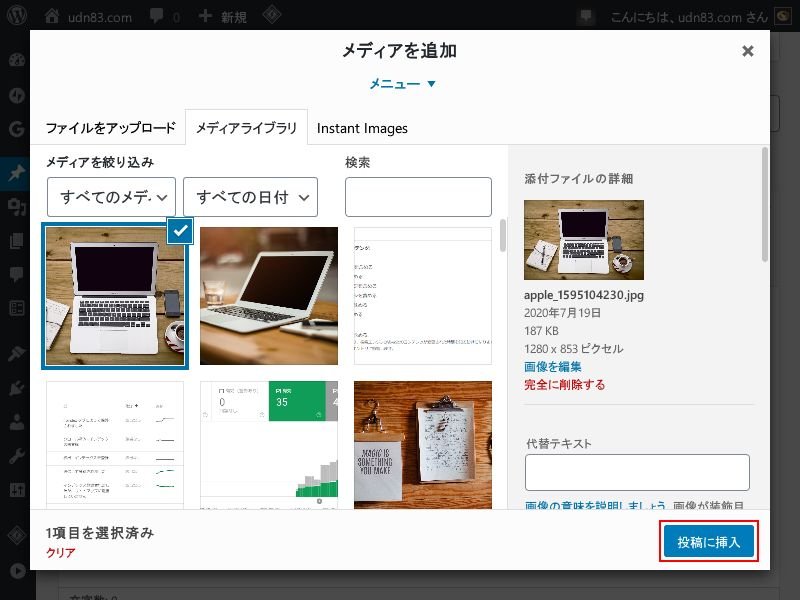Click the media grid scrollbar
This screenshot has height=600, width=800.
tap(503, 235)
